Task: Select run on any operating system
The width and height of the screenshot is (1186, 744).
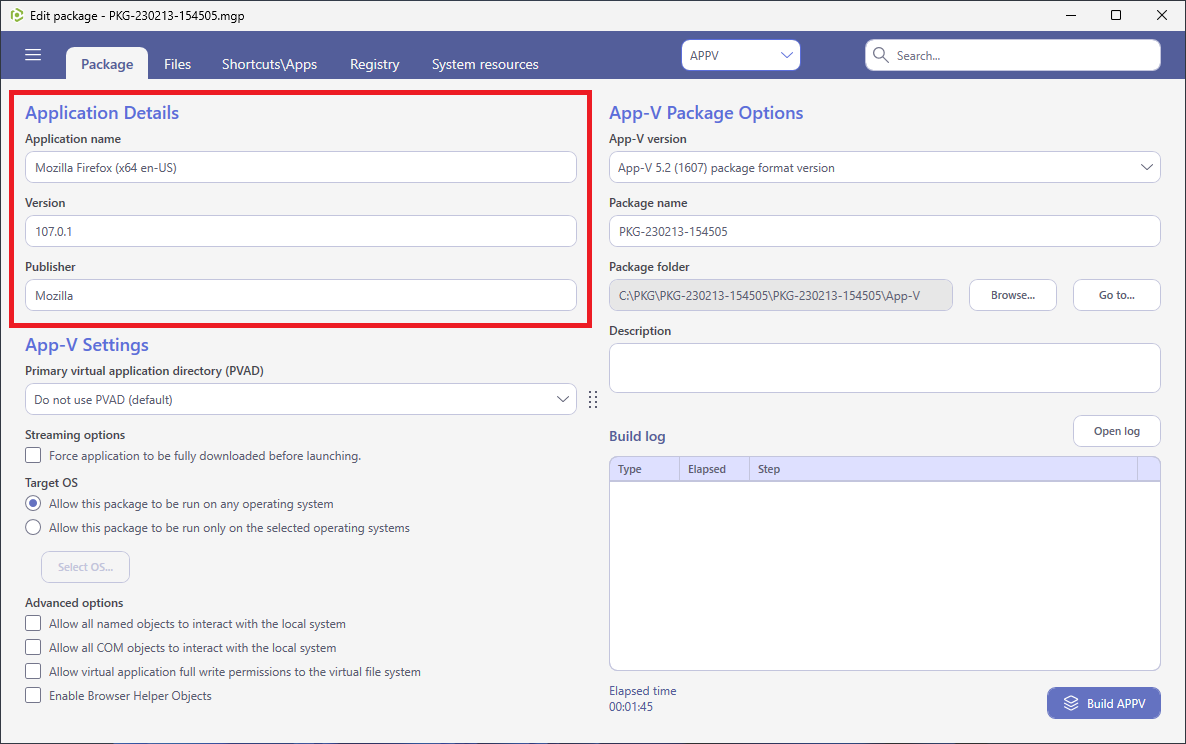Action: (33, 504)
